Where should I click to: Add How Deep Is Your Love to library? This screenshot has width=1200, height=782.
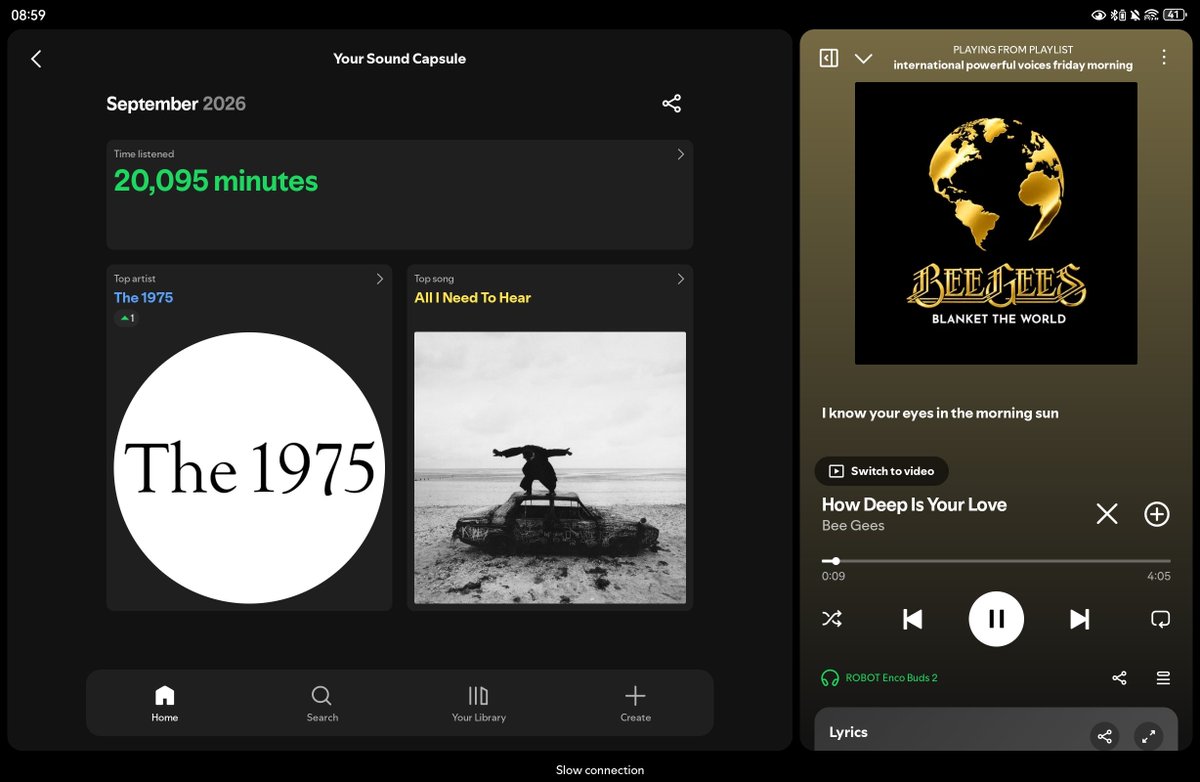pos(1157,514)
